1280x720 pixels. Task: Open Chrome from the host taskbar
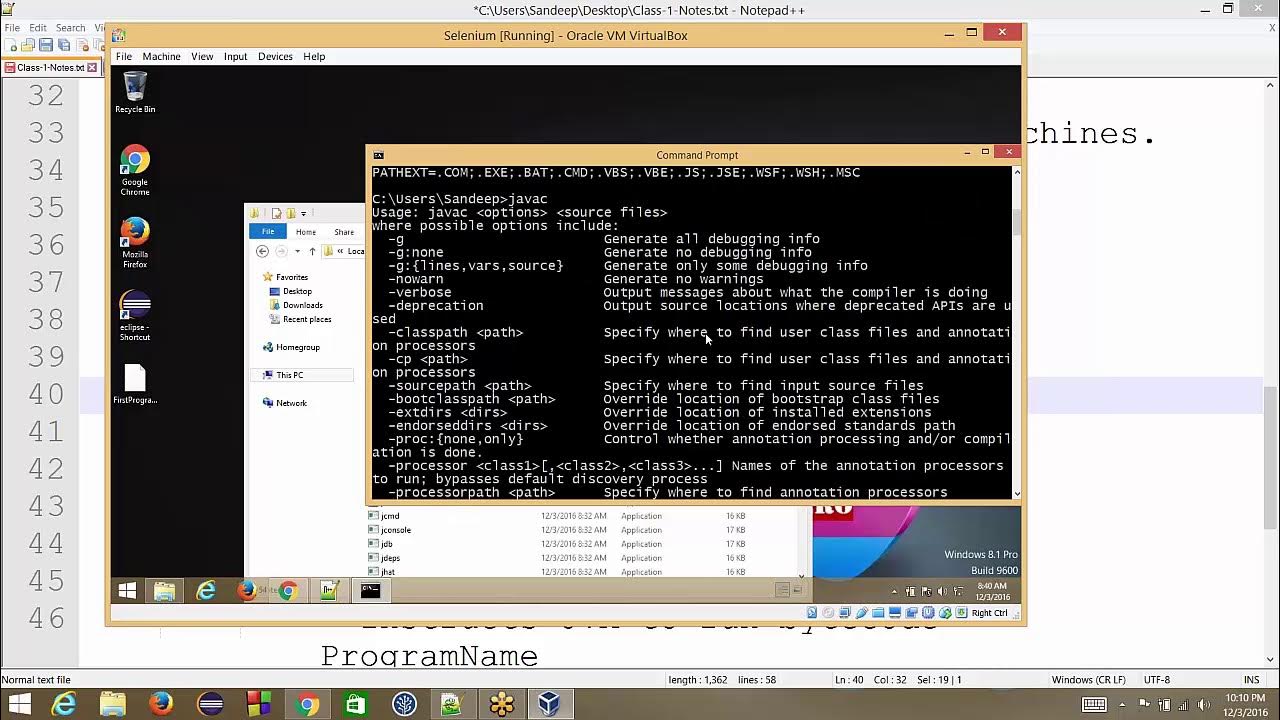(307, 704)
